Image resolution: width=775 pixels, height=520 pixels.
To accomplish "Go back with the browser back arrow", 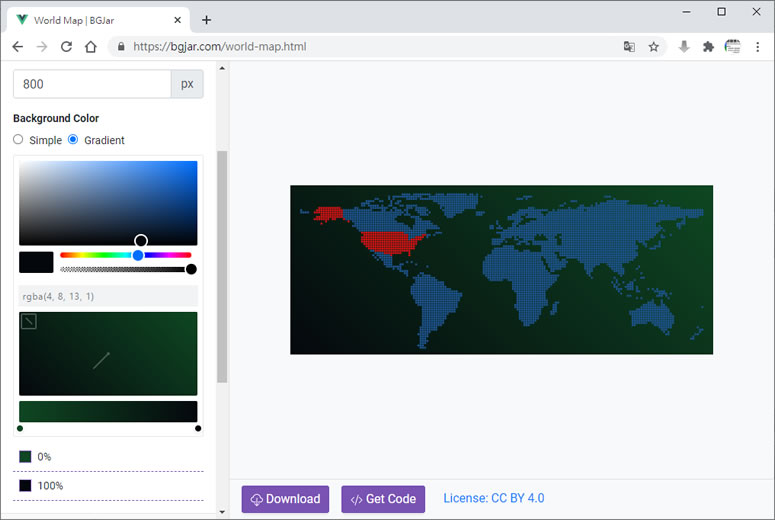I will pos(18,47).
